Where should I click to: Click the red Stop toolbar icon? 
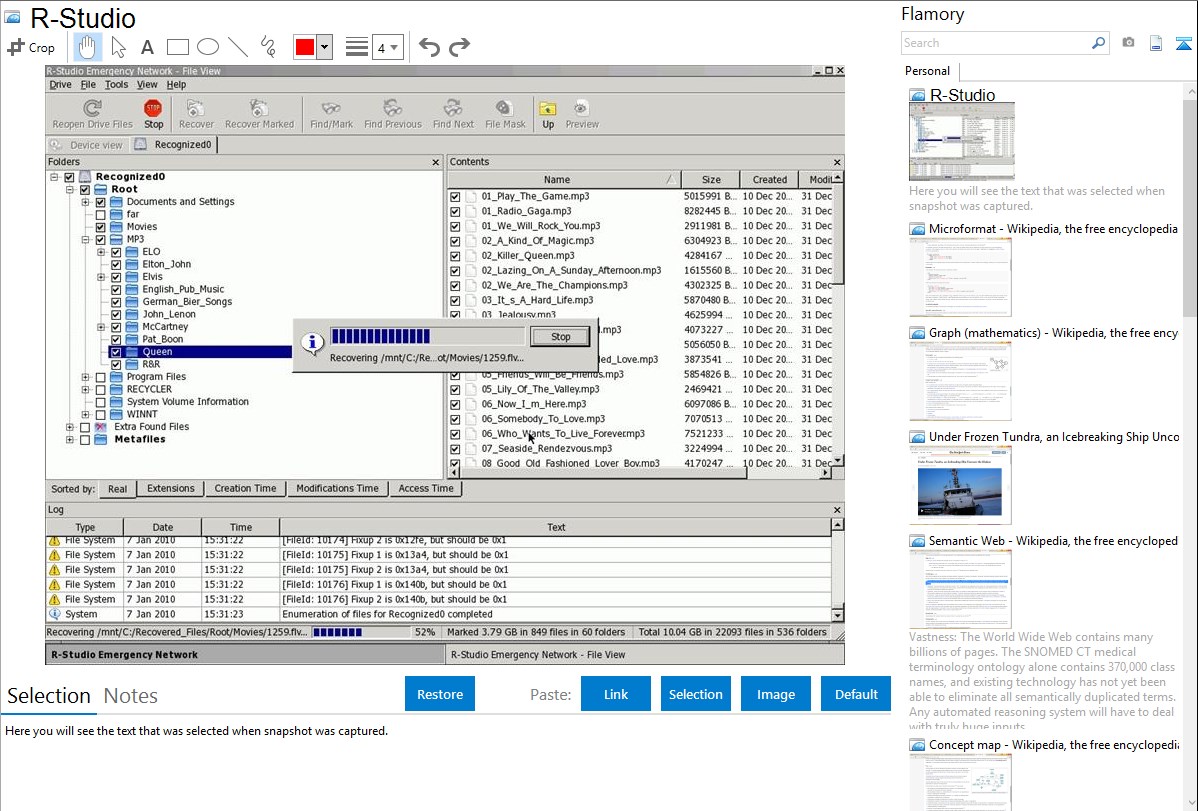(154, 115)
